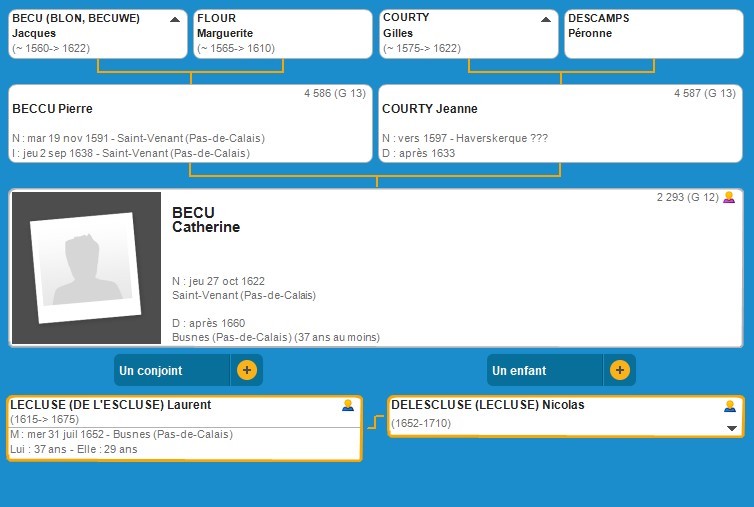Select the BECCU Pierre father card
The width and height of the screenshot is (754, 507).
189,124
